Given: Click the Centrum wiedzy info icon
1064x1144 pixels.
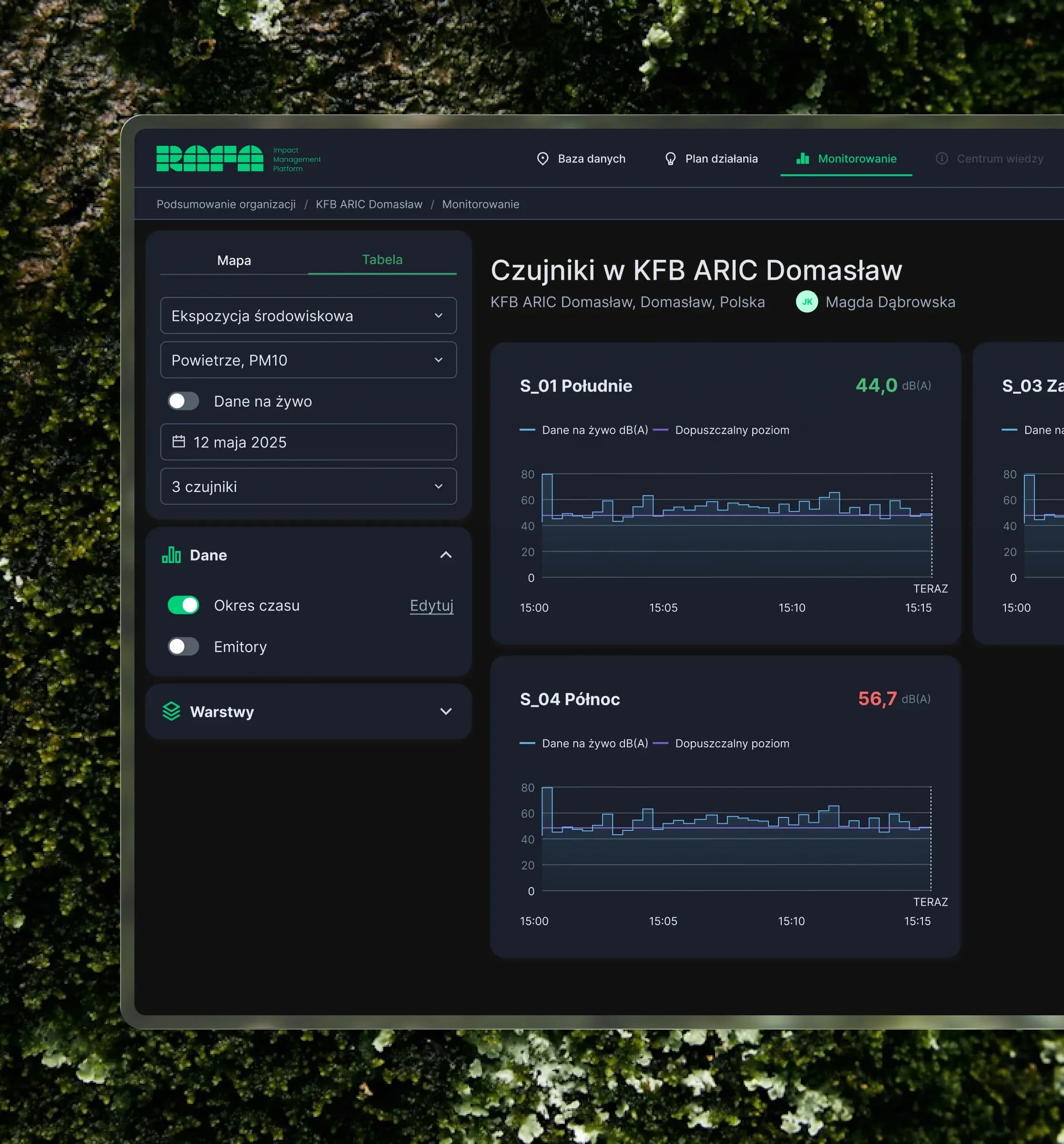Looking at the screenshot, I should (x=941, y=158).
